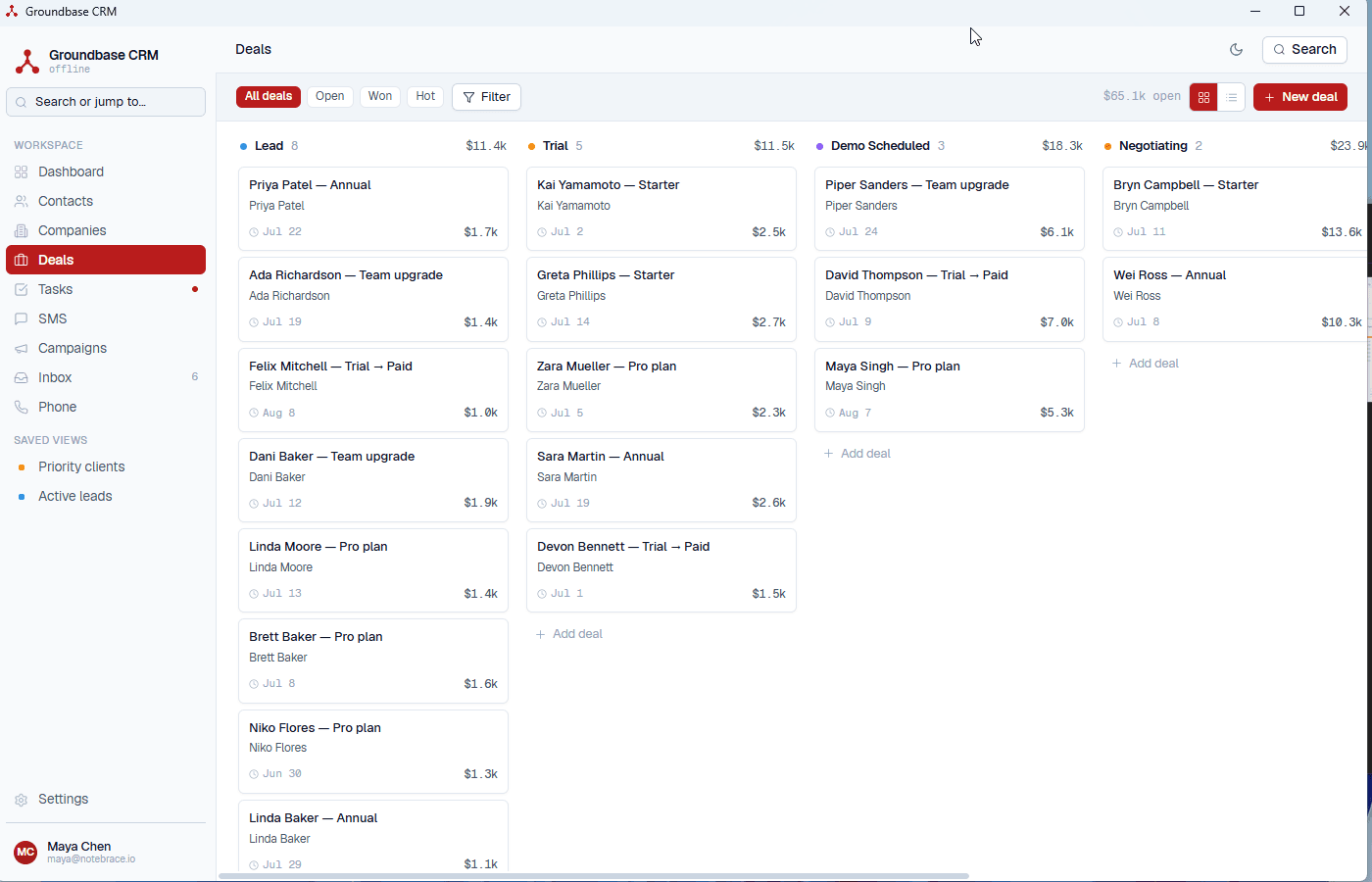Select the Hot filter tab
1372x882 pixels.
tap(425, 96)
